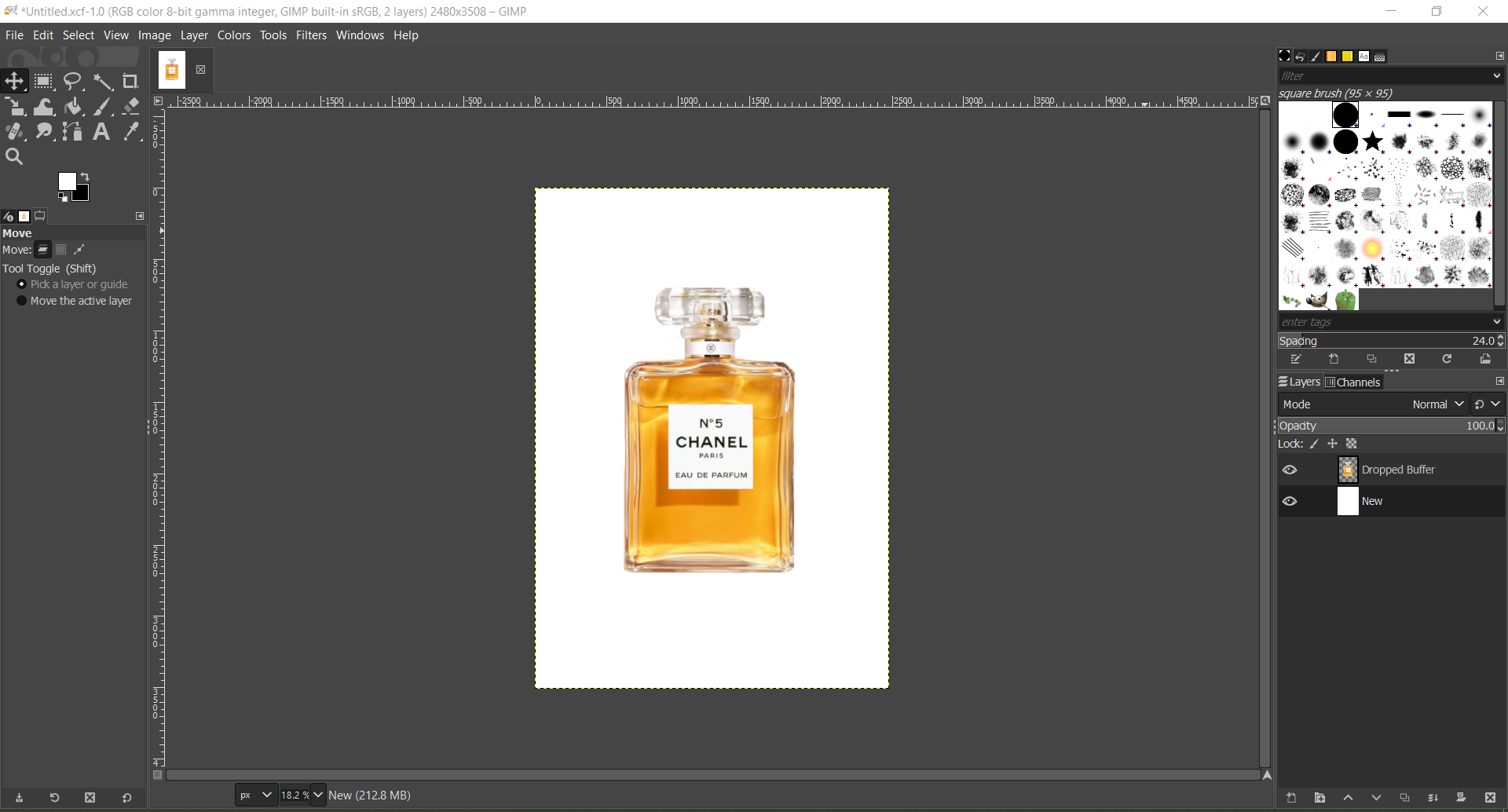The width and height of the screenshot is (1508, 812).
Task: Select the Fuzzy Select wand tool
Action: point(103,82)
